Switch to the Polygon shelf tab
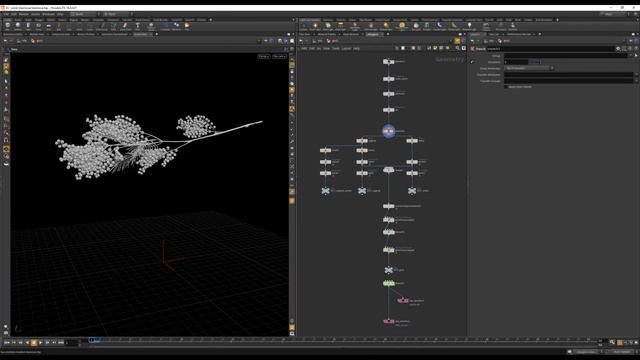Screen dimensions: 640x360 click(39, 20)
